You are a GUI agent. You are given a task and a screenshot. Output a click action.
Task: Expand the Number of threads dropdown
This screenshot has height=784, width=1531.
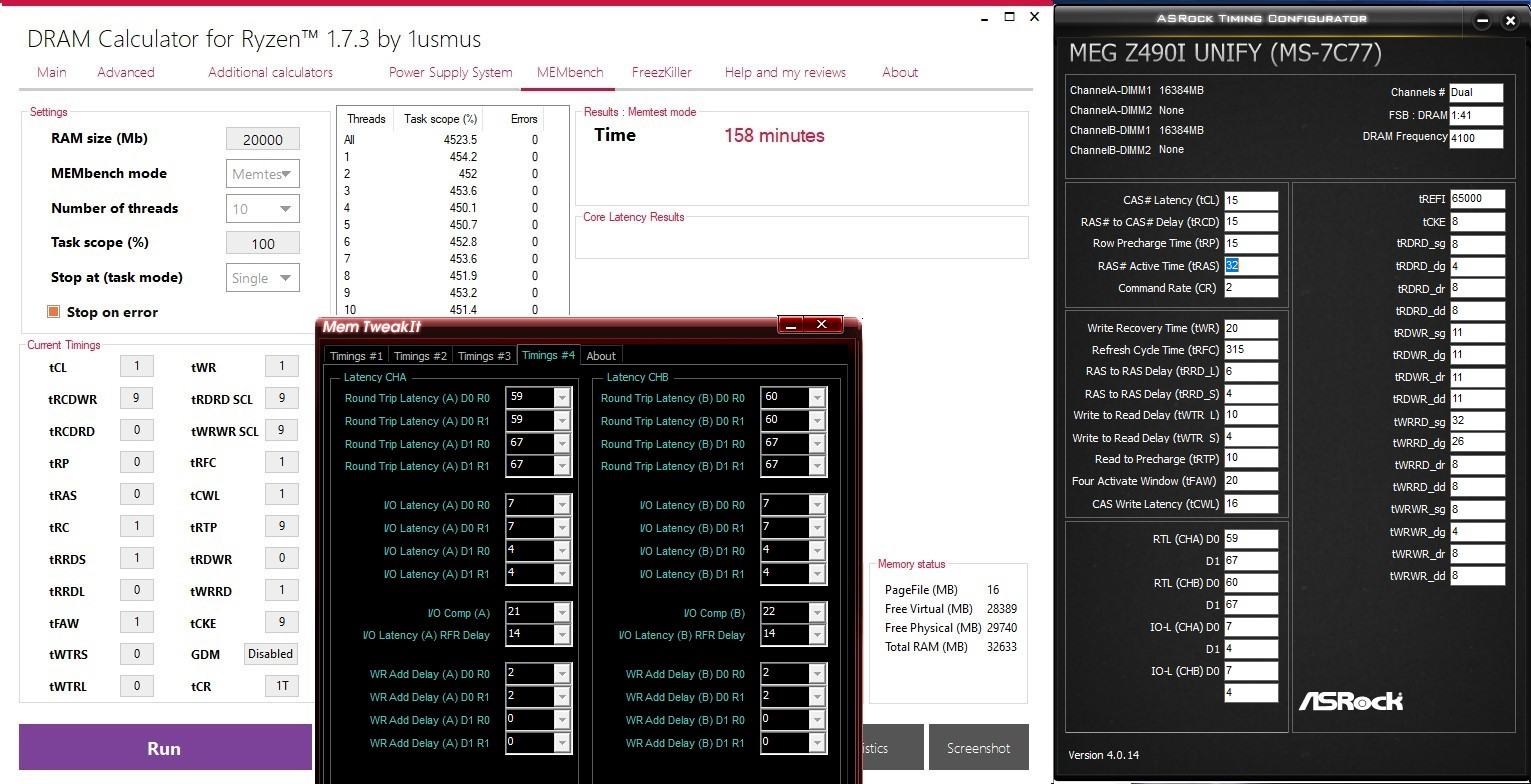point(263,209)
